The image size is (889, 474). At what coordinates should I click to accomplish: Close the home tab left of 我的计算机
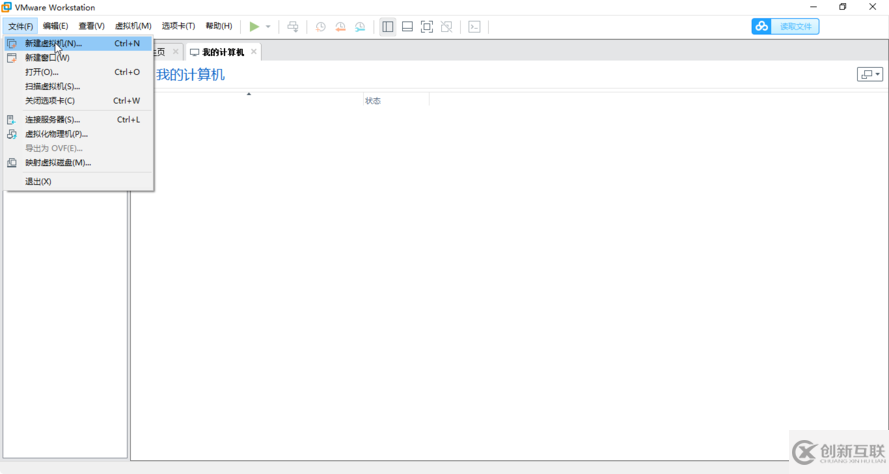pos(175,52)
